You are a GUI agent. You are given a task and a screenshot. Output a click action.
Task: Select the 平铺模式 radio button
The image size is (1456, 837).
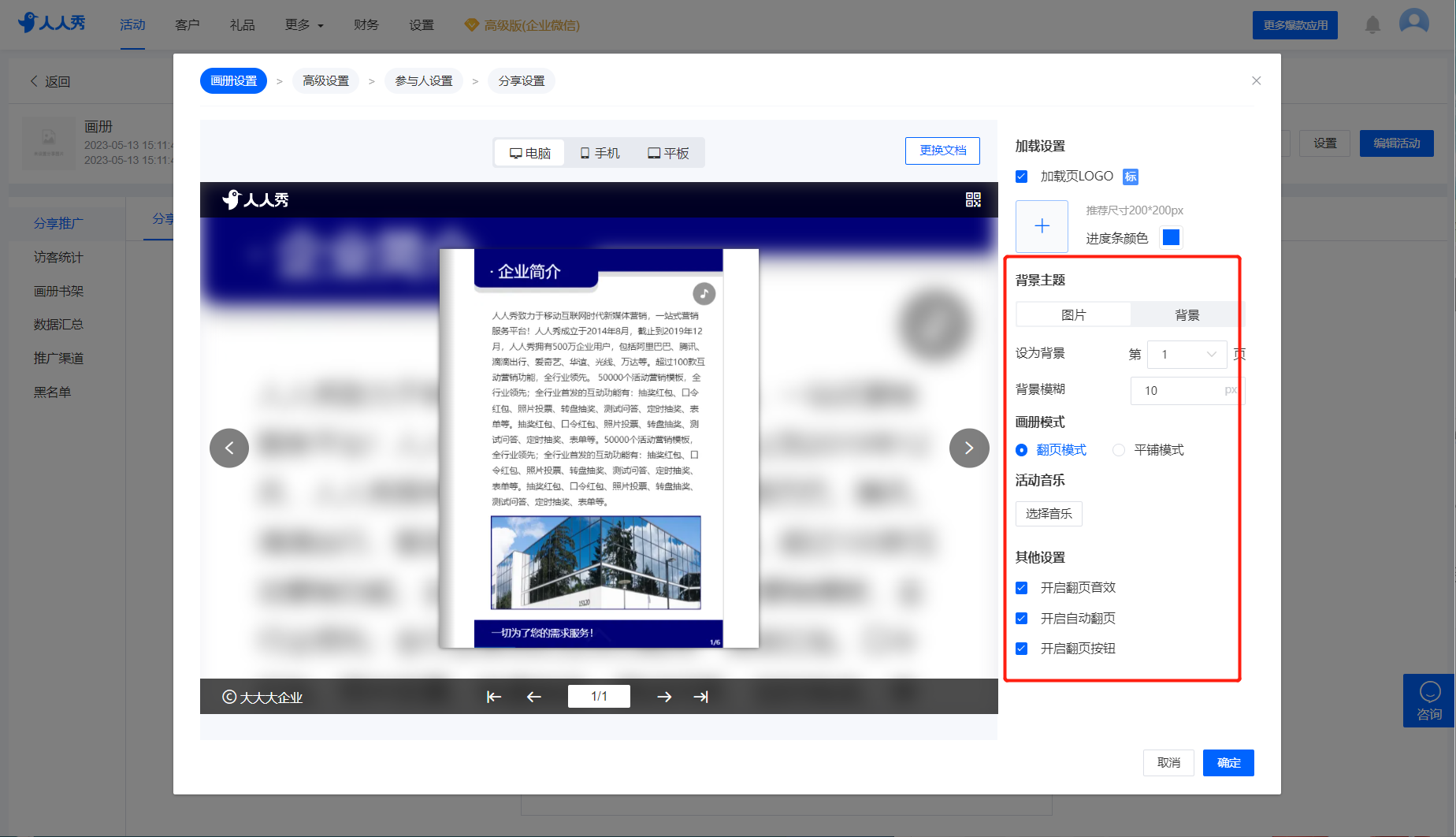[1119, 450]
